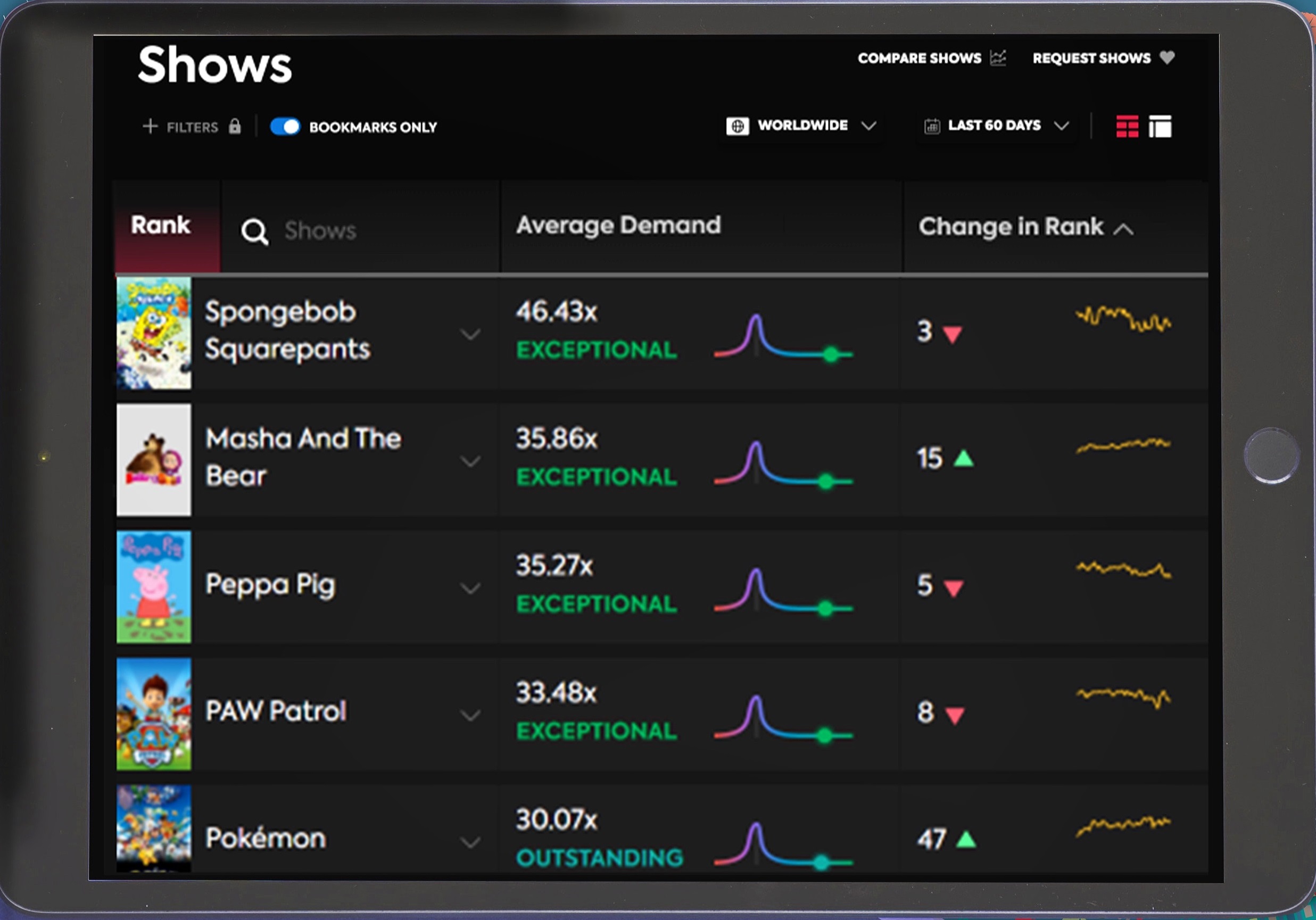Click the Shows page heading
The image size is (1316, 920).
[215, 65]
